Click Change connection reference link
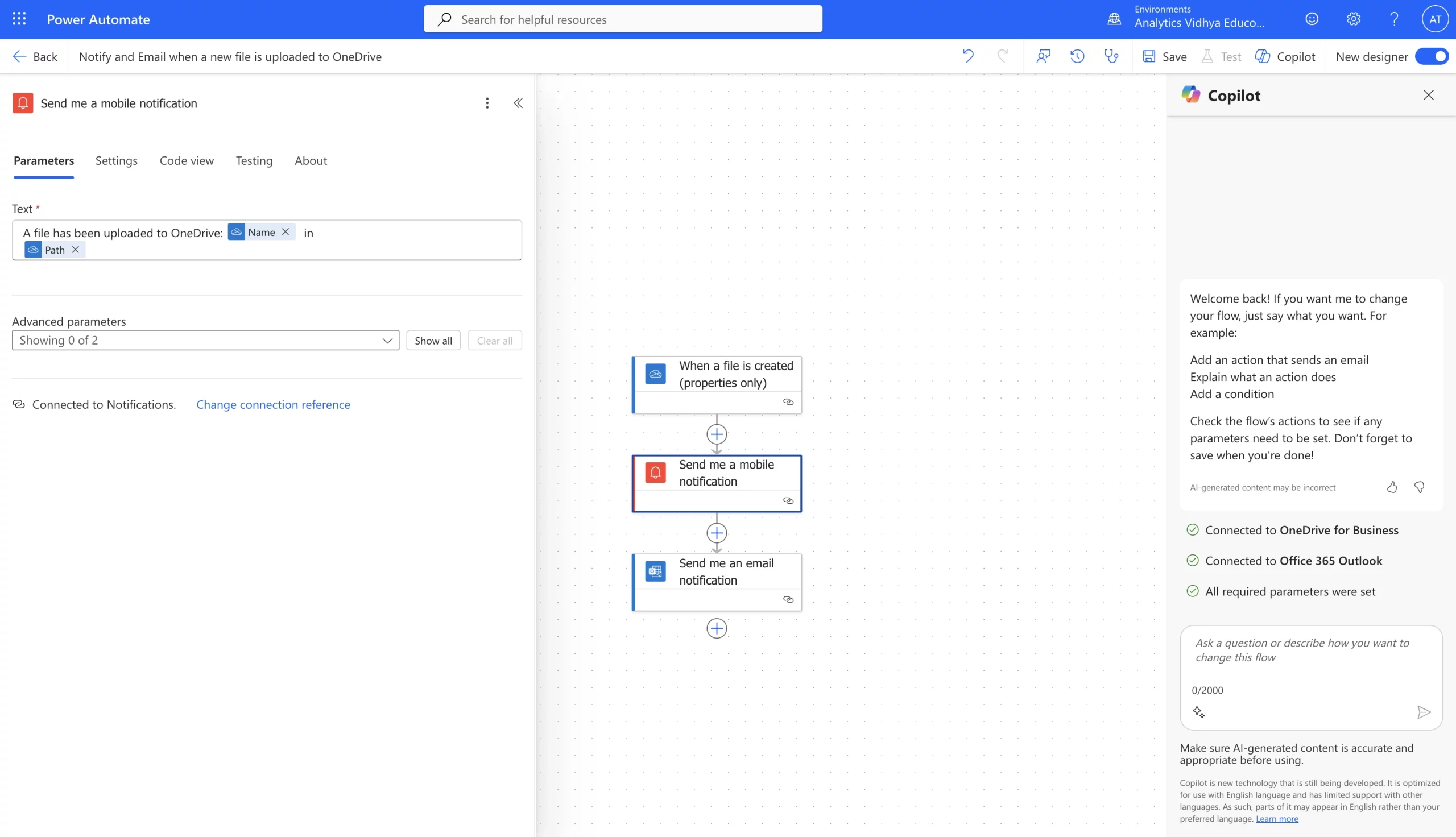 273,405
